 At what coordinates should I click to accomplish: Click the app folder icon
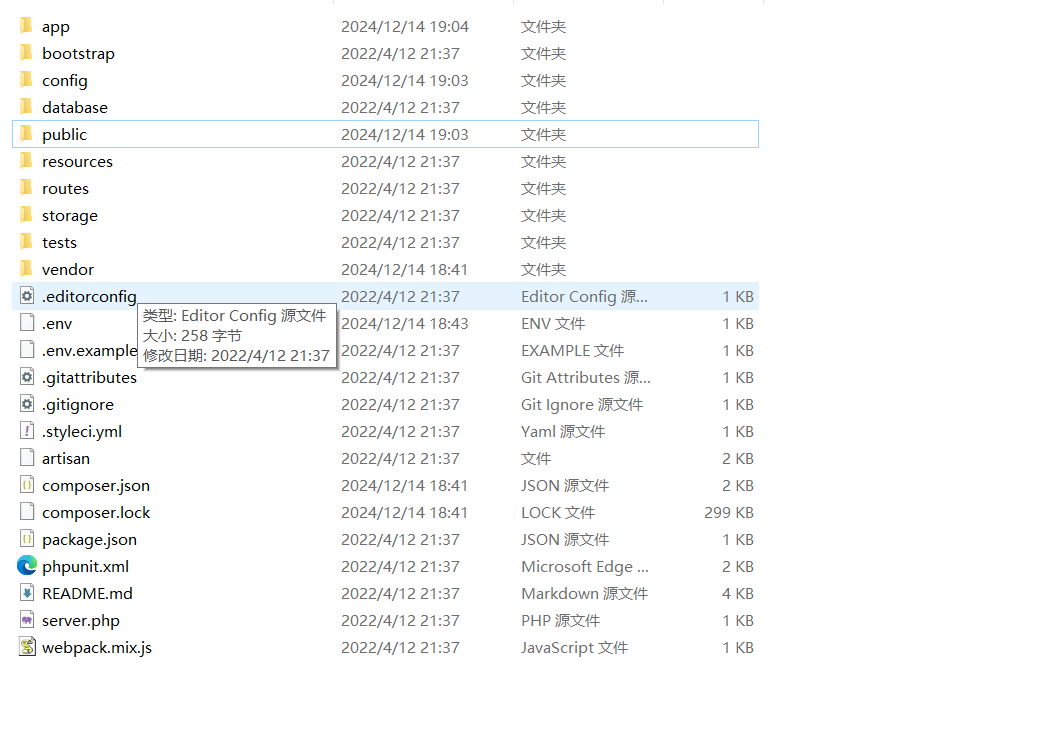coord(27,26)
